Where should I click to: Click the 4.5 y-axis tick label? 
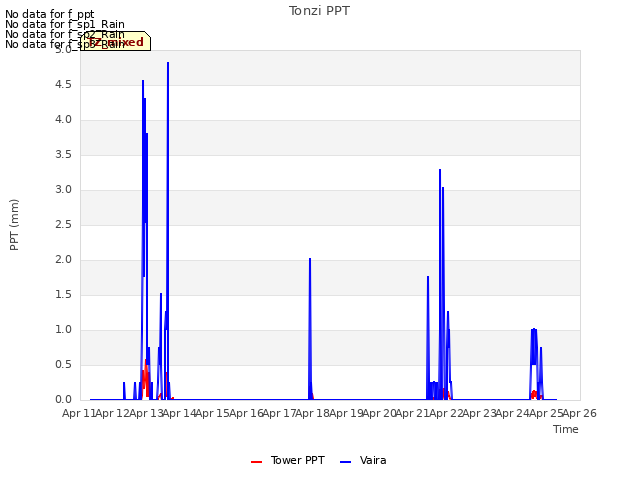[63, 84]
